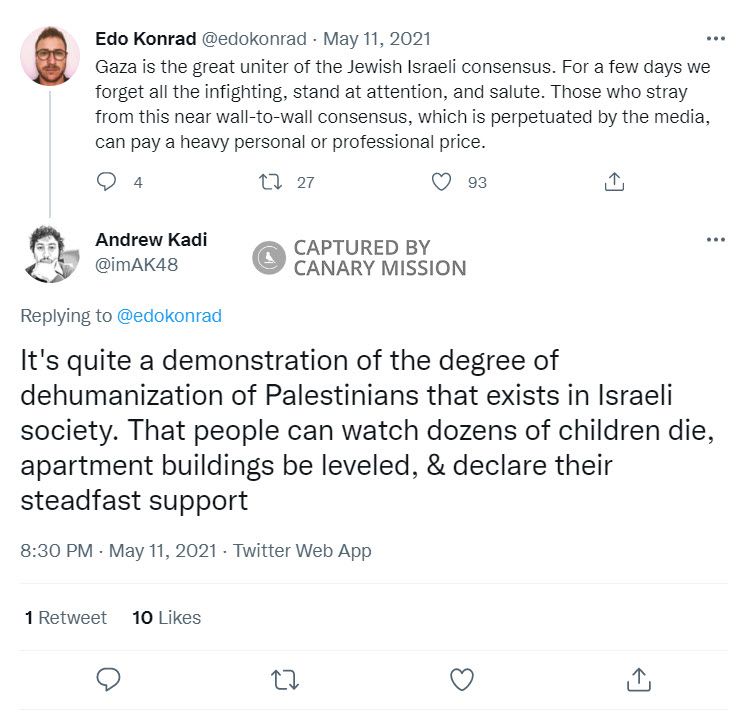Open the Andrew Kadi display name

pyautogui.click(x=151, y=240)
